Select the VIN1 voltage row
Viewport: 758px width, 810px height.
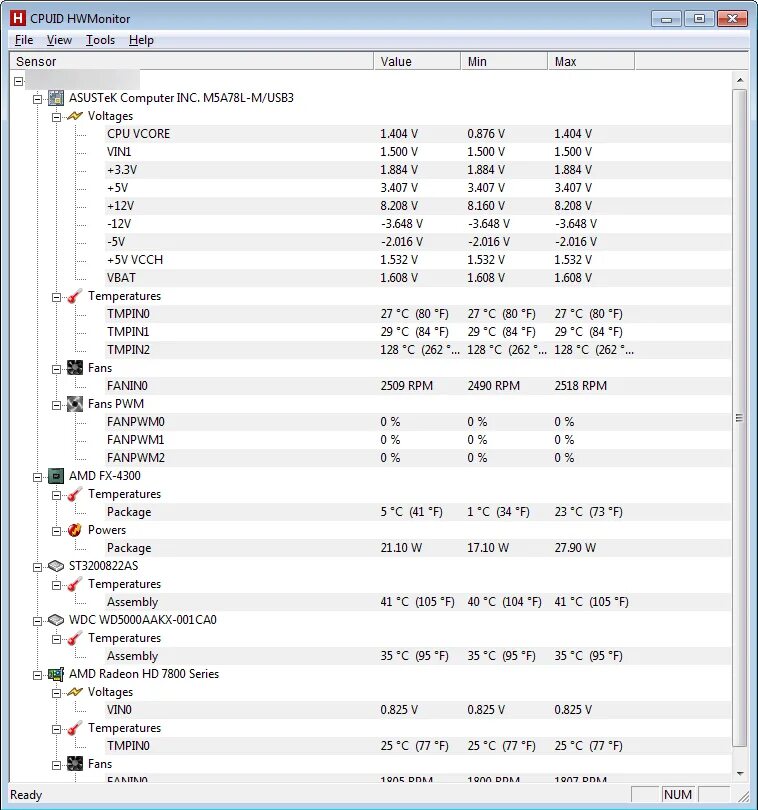coord(417,152)
